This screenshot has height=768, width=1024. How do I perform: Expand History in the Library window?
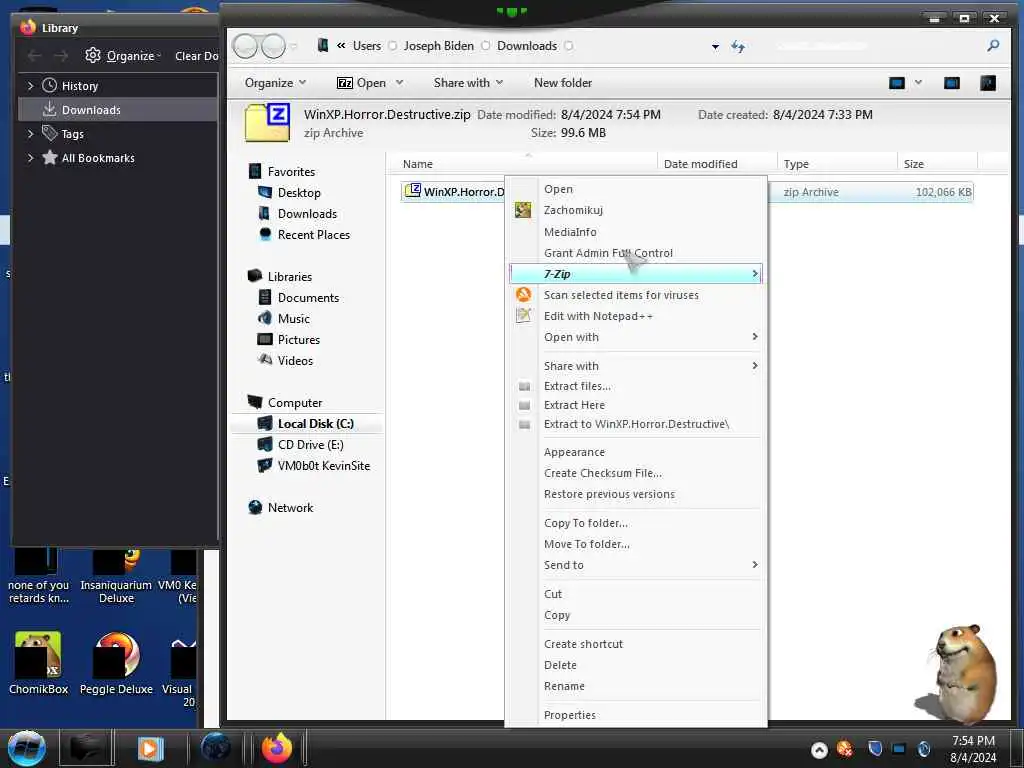30,86
